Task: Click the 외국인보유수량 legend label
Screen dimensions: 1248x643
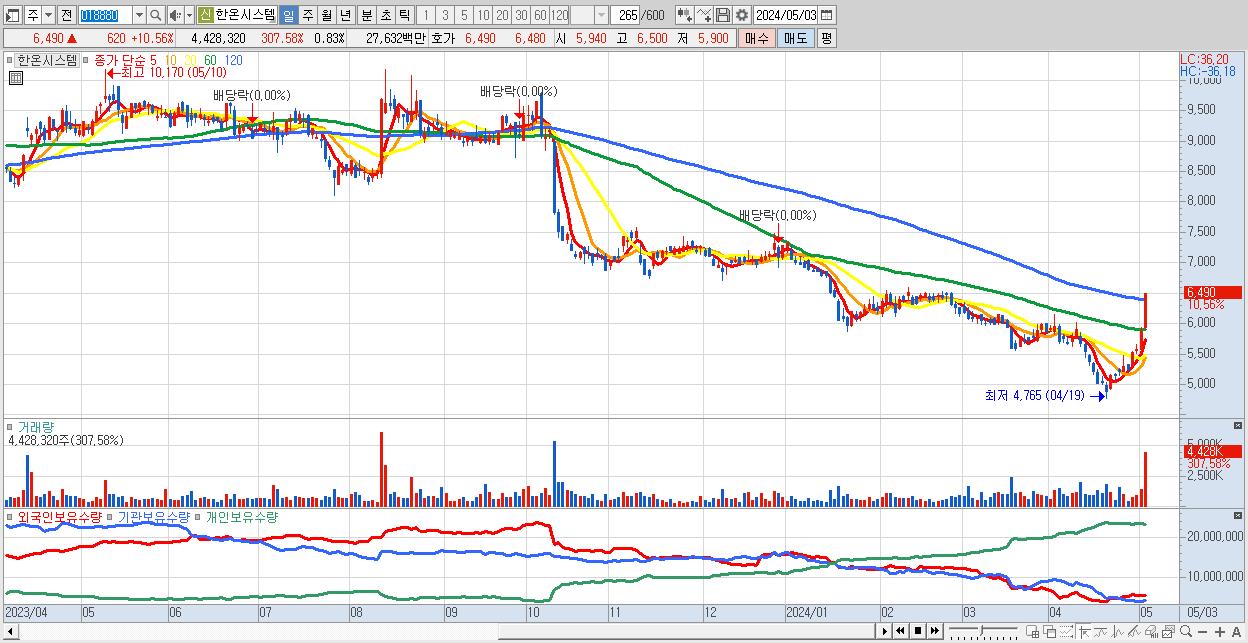Action: click(60, 517)
